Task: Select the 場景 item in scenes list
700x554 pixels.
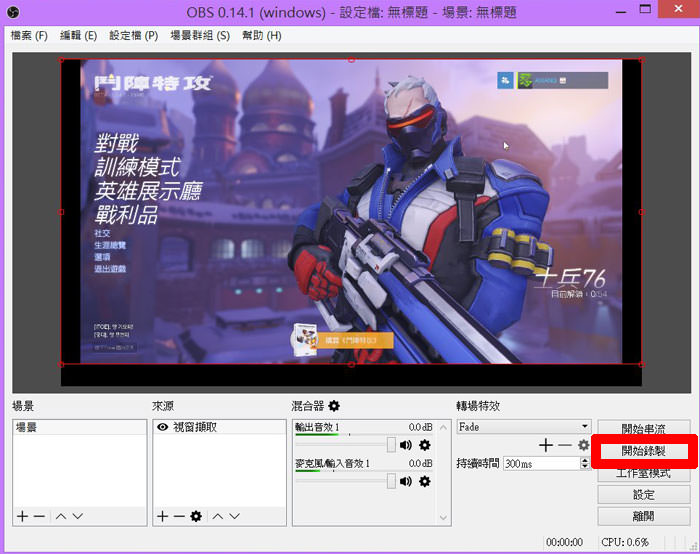Action: pos(79,427)
